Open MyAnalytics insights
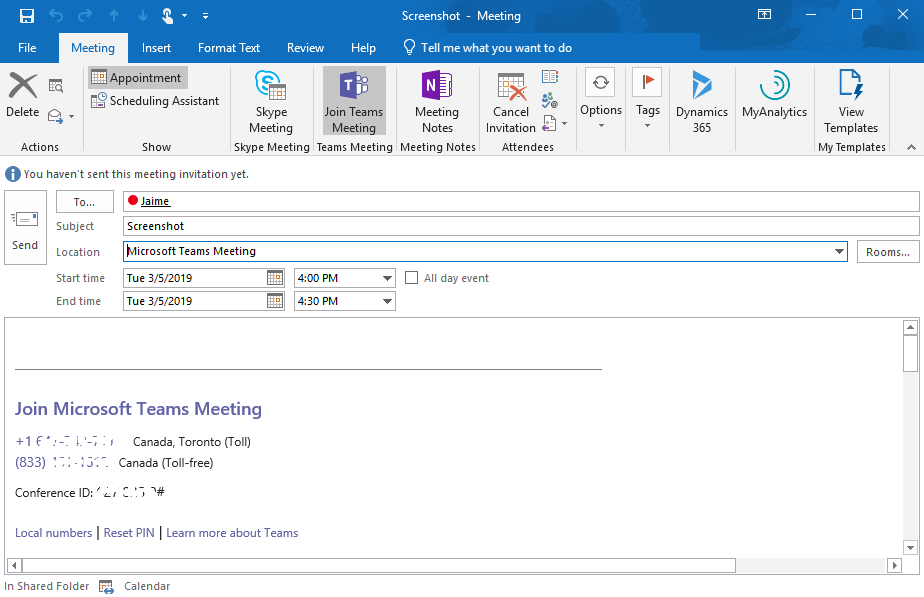This screenshot has width=924, height=597. coord(774,100)
